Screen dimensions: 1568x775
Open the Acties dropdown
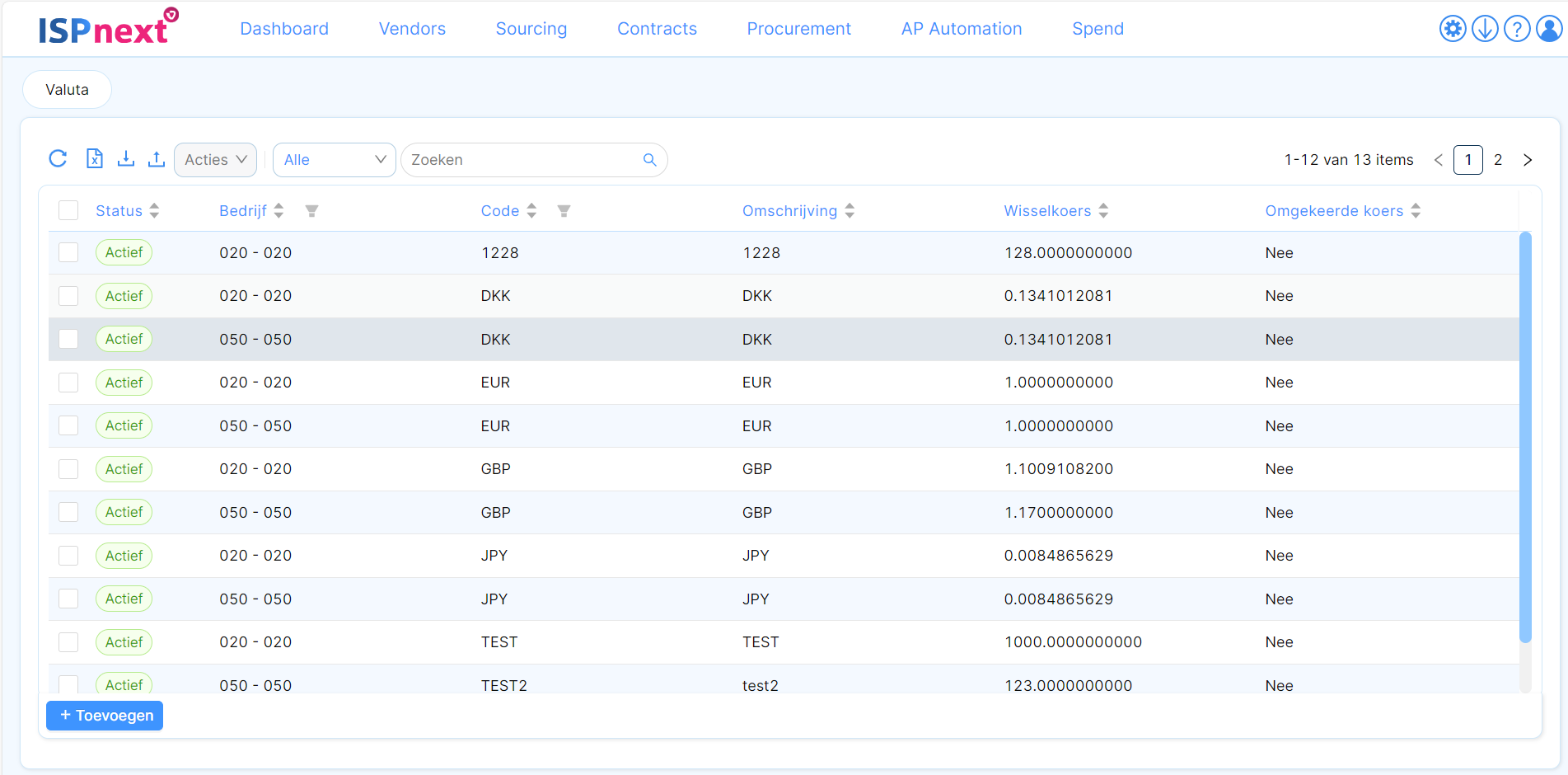tap(215, 160)
